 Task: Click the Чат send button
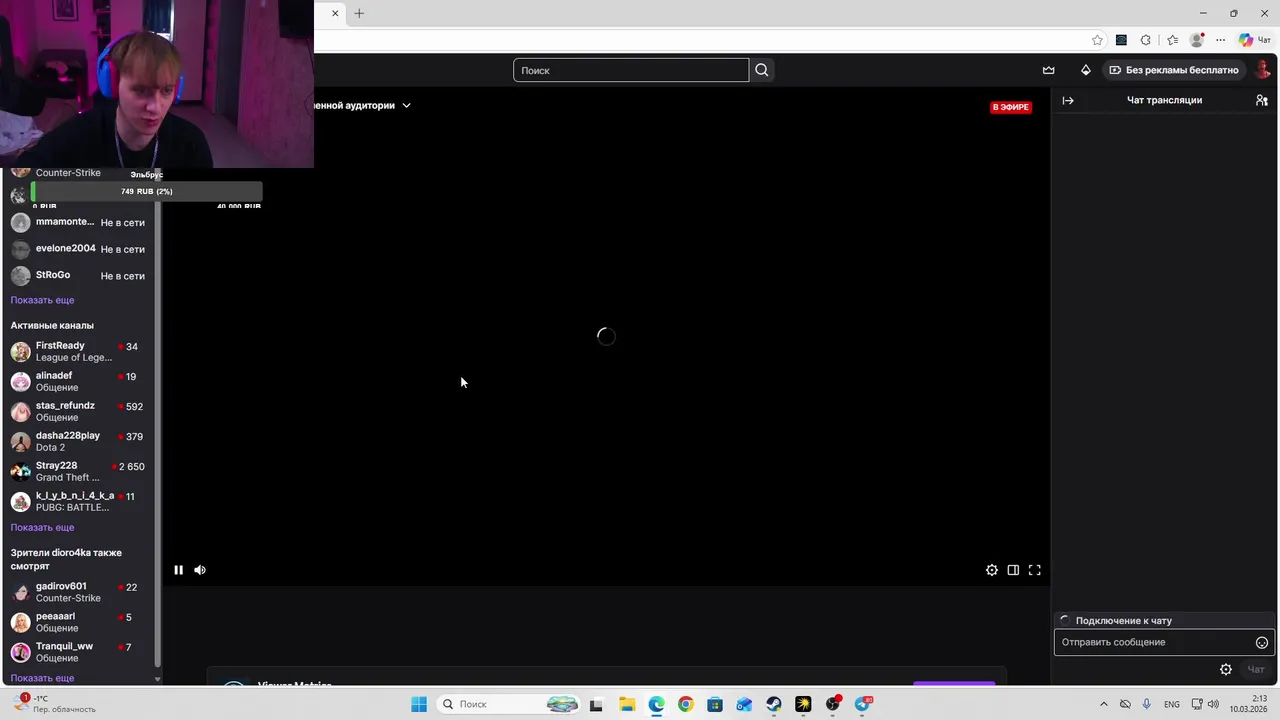point(1256,670)
